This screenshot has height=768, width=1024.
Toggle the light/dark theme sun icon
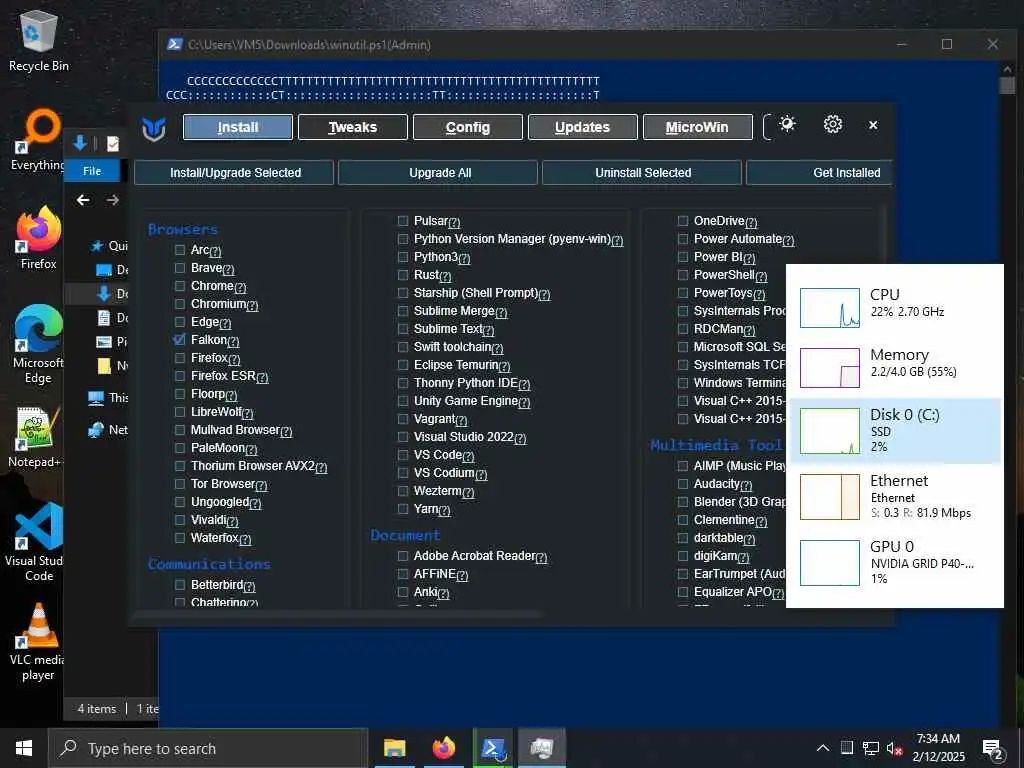pos(787,124)
